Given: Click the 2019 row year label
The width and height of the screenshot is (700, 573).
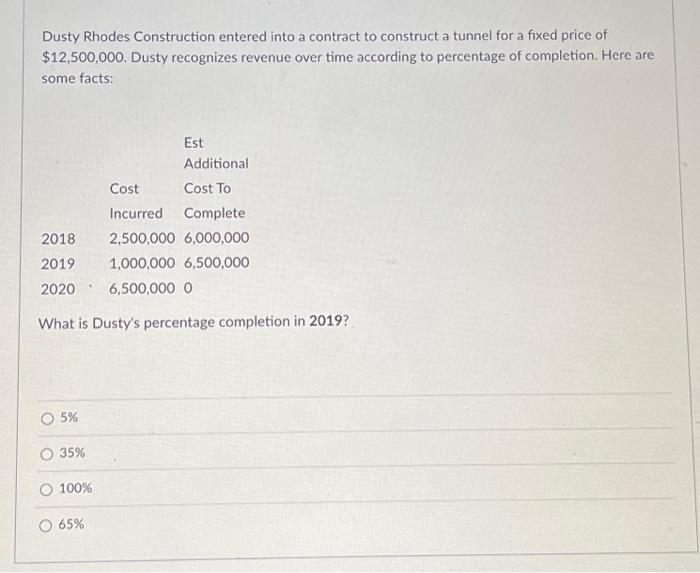Looking at the screenshot, I should pyautogui.click(x=58, y=263).
